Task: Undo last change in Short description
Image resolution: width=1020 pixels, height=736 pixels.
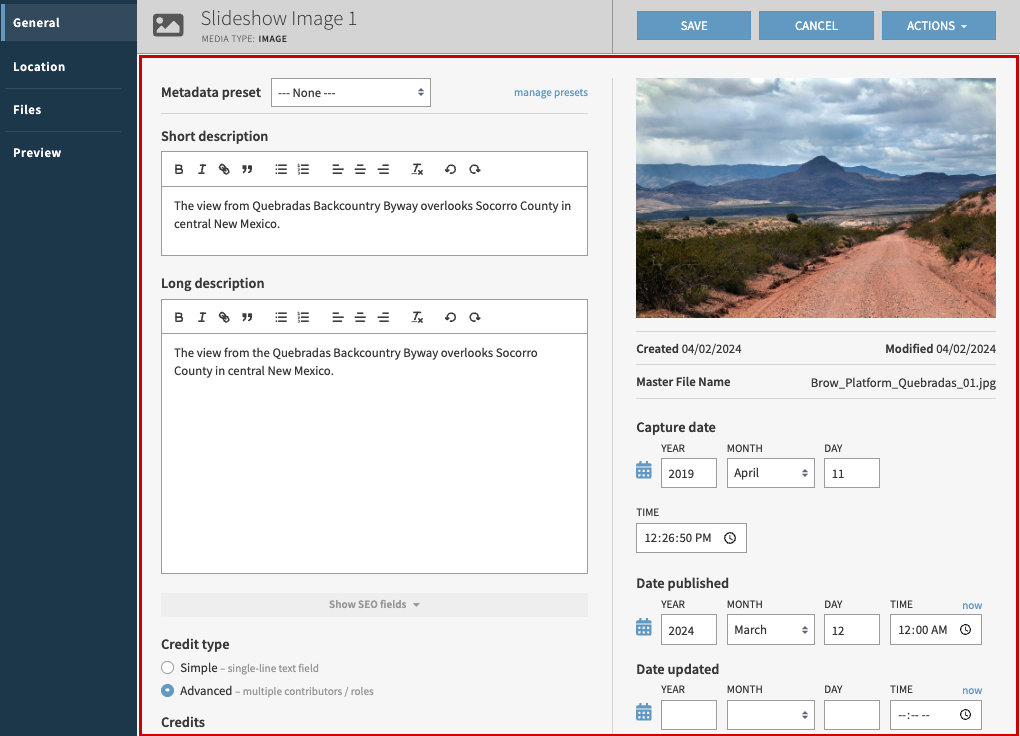Action: pos(450,168)
